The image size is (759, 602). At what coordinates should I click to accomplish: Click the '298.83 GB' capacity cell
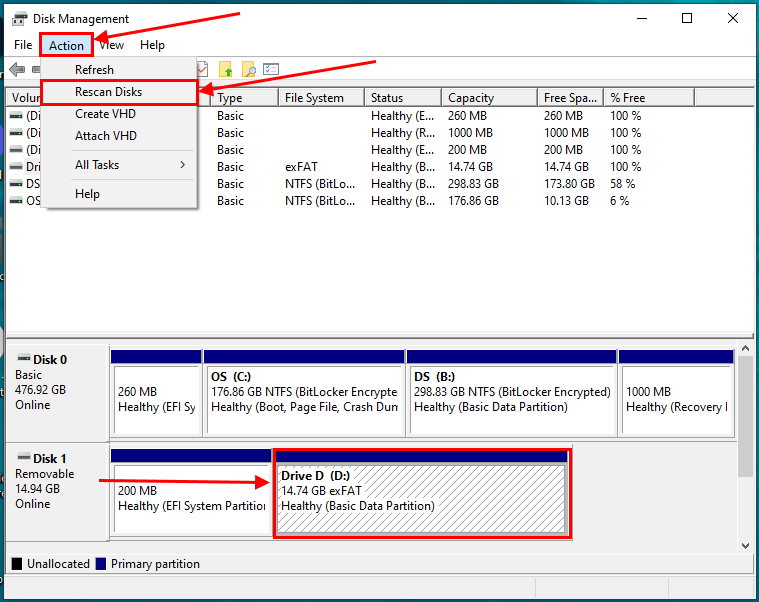pyautogui.click(x=473, y=184)
